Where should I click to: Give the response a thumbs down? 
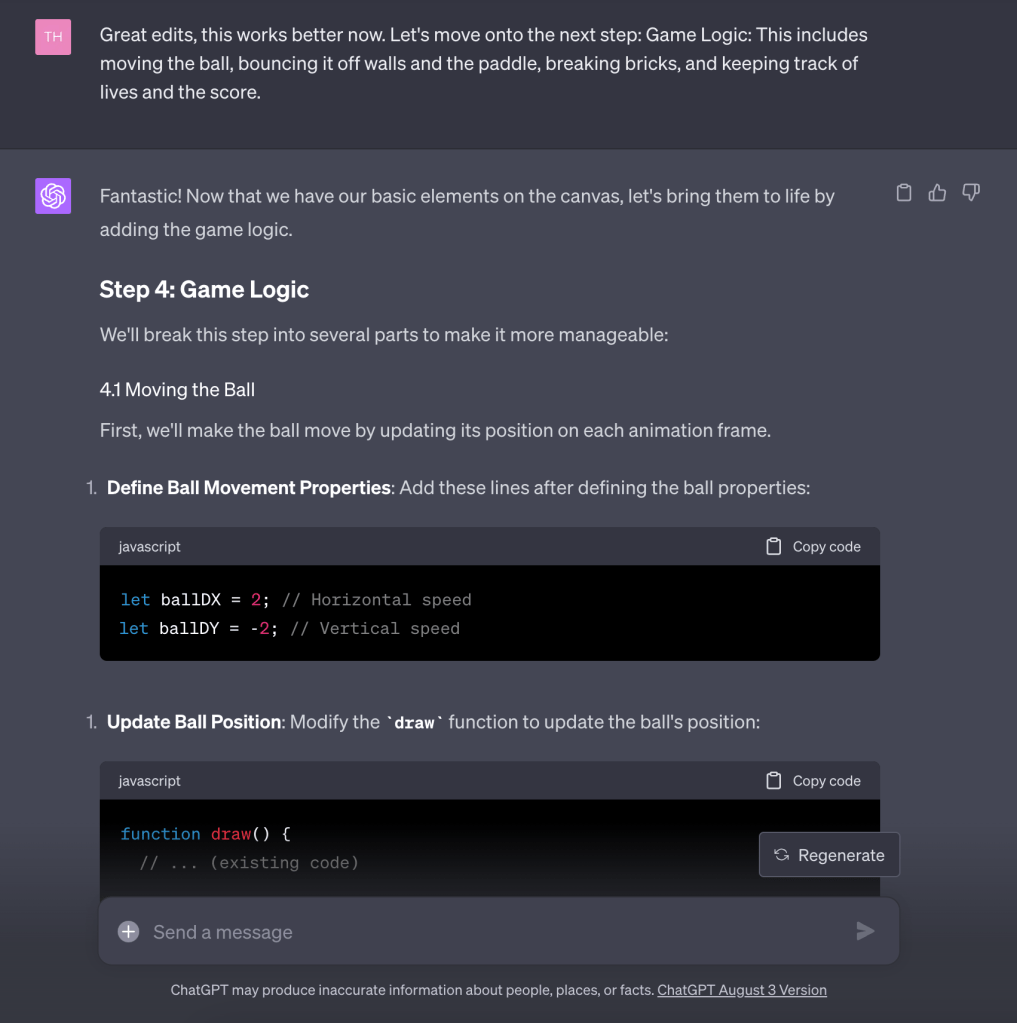[x=970, y=193]
